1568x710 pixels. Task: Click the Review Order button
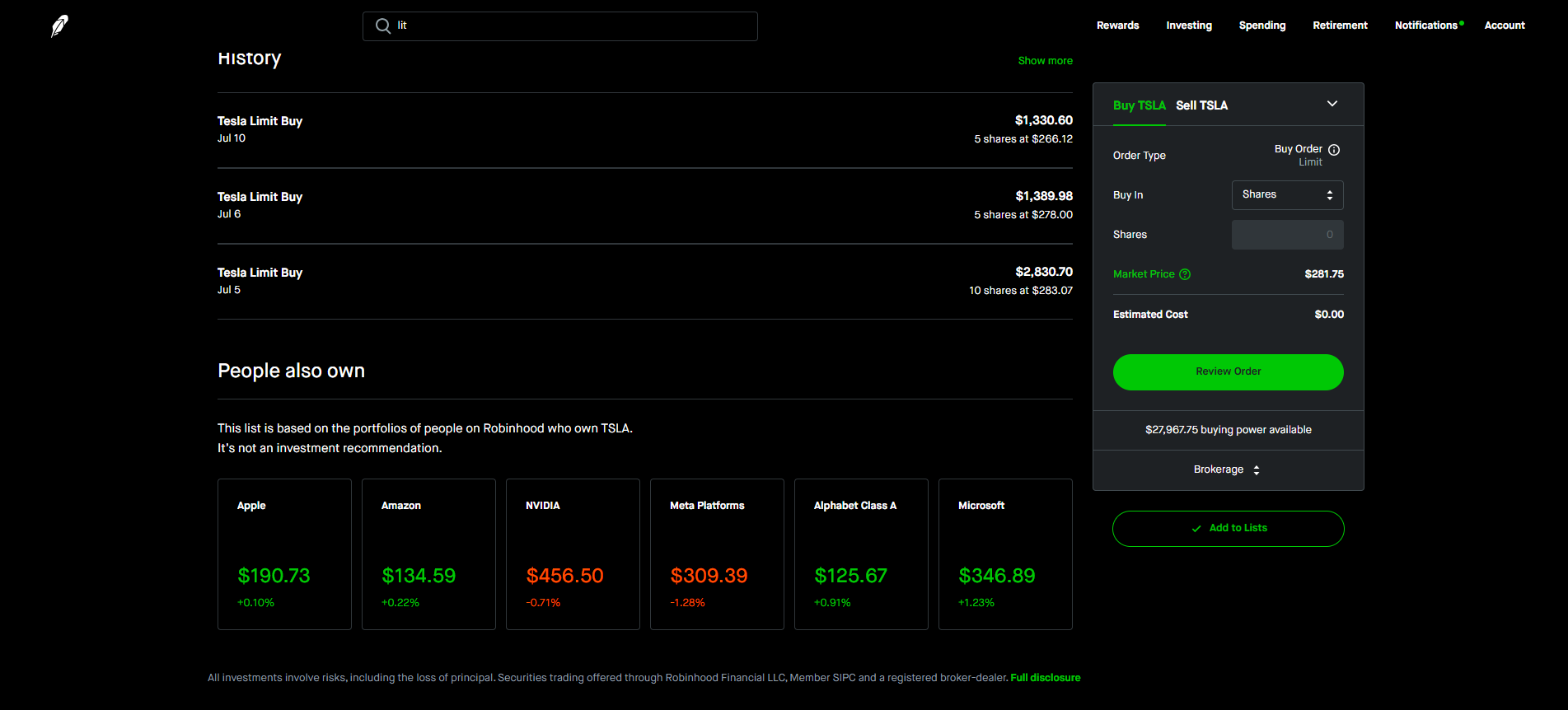[x=1228, y=372]
